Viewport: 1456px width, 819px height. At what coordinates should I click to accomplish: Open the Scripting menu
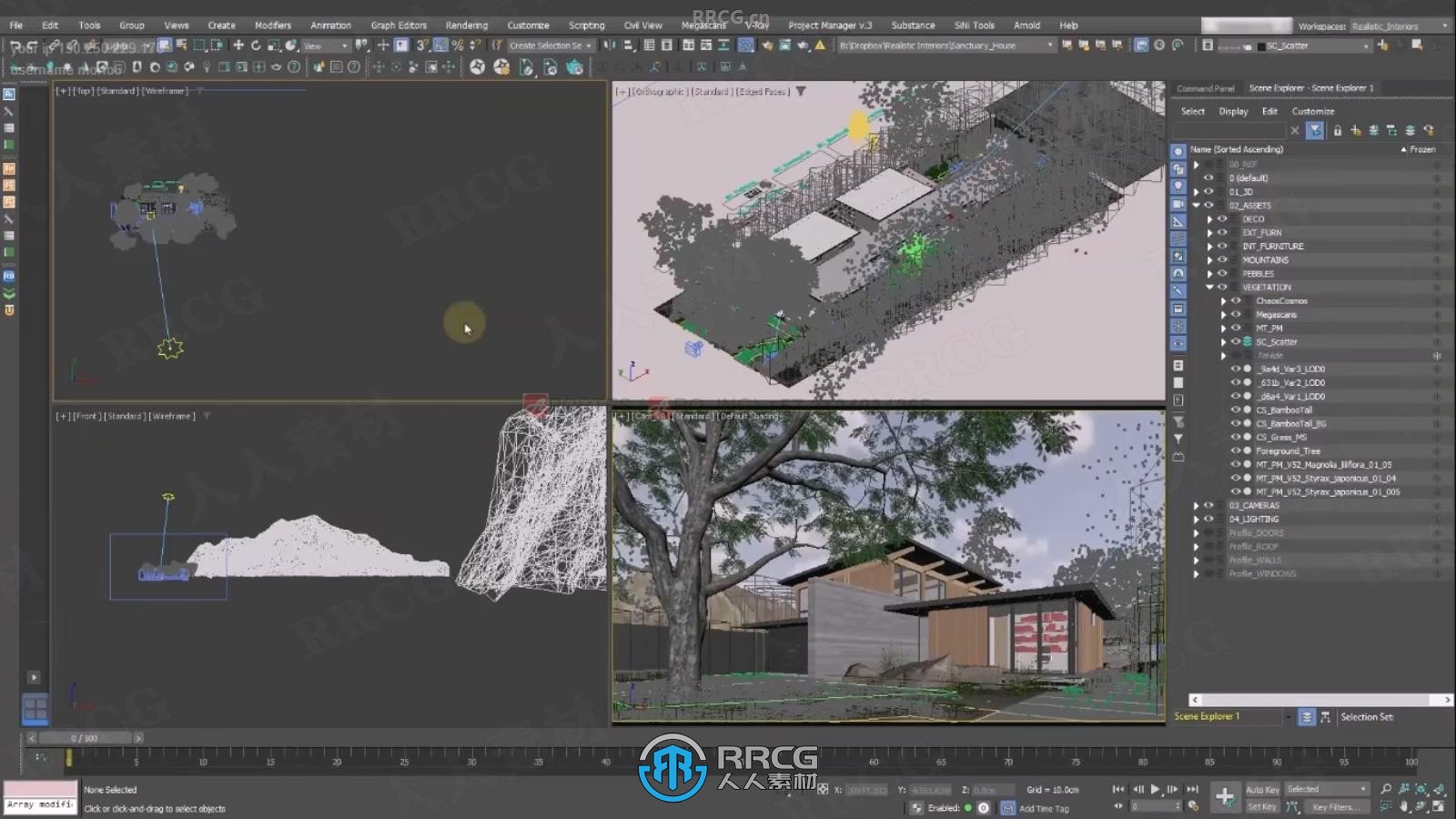586,25
